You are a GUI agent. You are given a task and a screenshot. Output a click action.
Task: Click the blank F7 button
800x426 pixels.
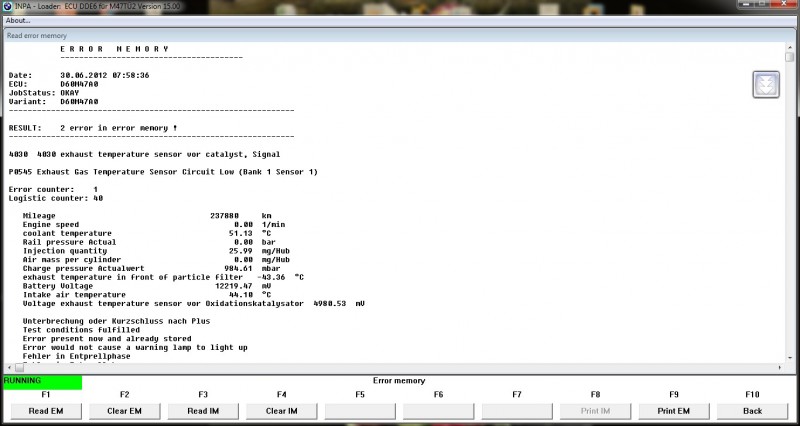(517, 411)
